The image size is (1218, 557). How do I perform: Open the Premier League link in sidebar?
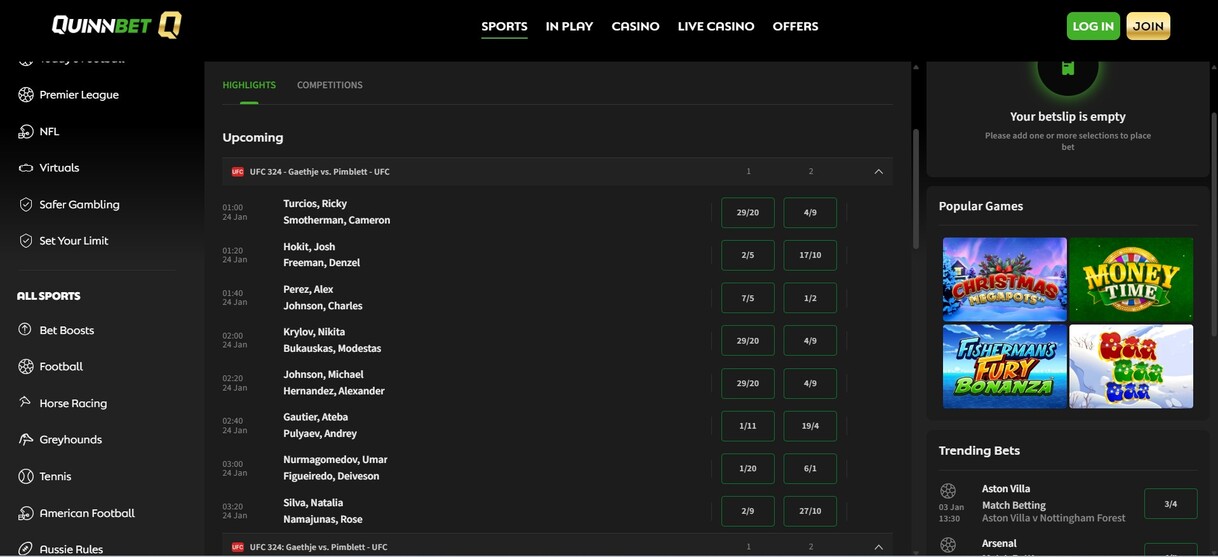[79, 94]
